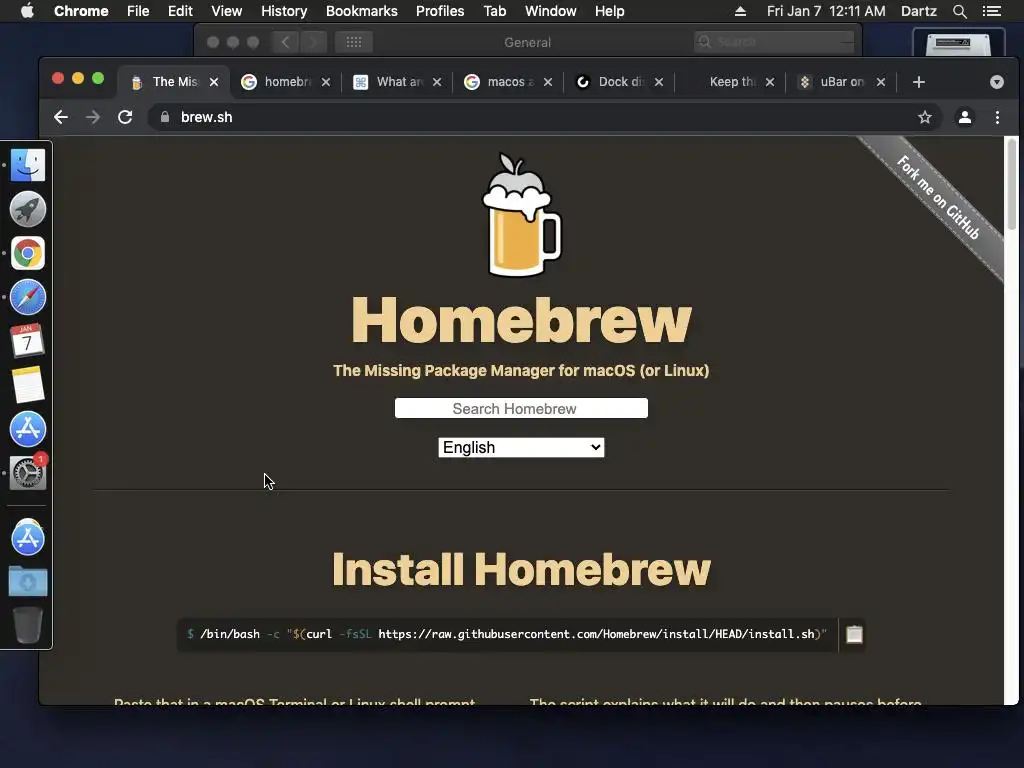
Task: Open Chrome three-dot menu
Action: pos(997,117)
